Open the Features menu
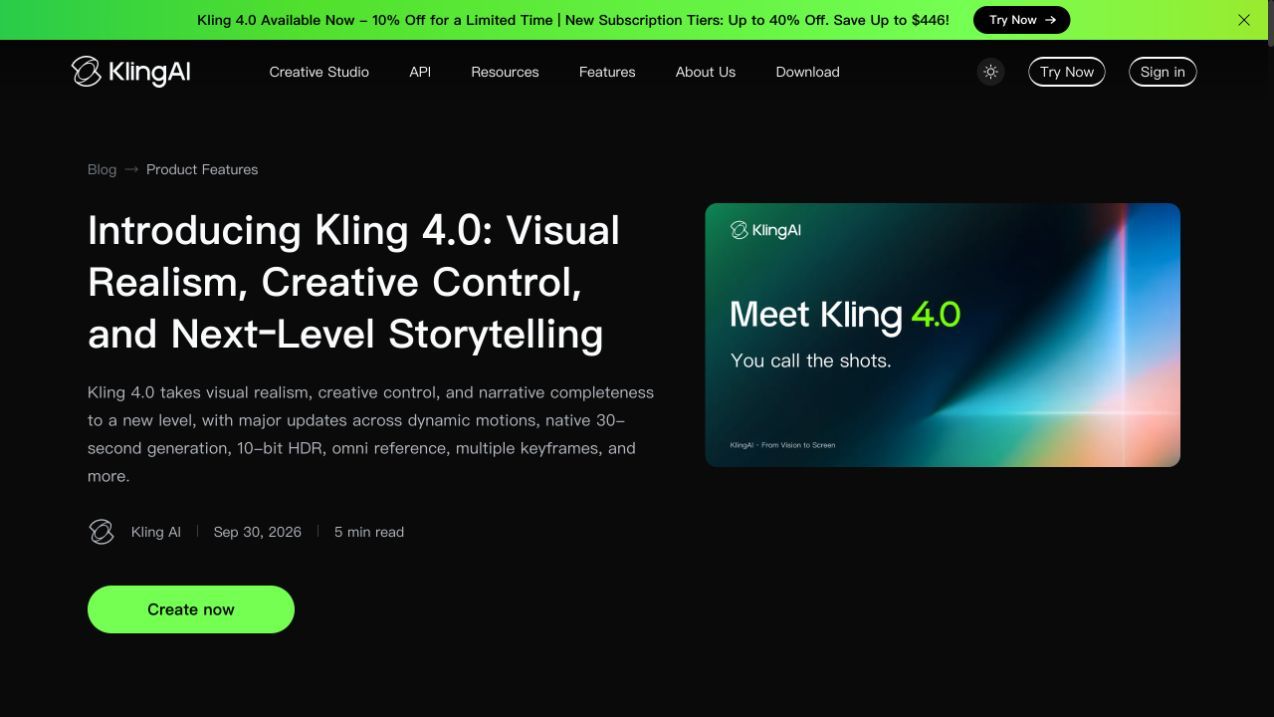This screenshot has height=717, width=1274. click(x=607, y=72)
